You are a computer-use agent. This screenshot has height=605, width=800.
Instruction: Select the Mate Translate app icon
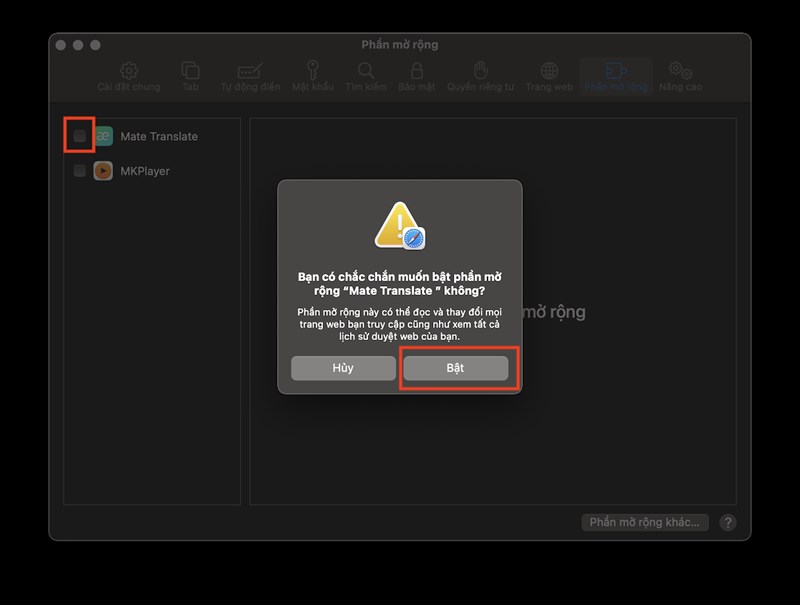click(104, 136)
